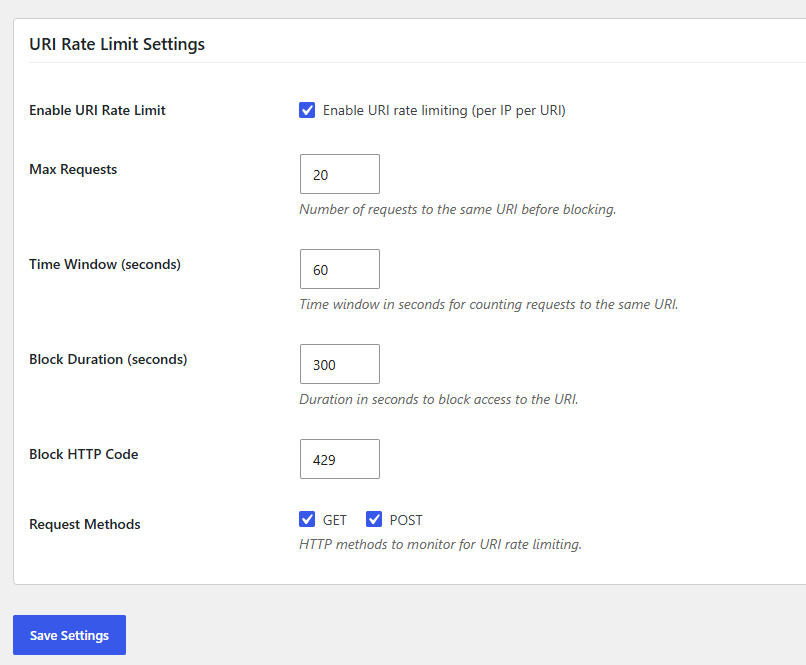Click the Max Requests input field
The image size is (806, 665).
(340, 174)
